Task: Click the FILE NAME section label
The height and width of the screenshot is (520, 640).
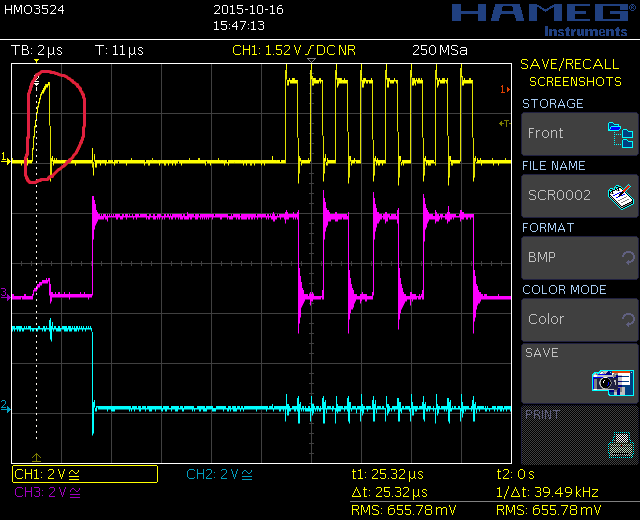Action: [x=554, y=166]
